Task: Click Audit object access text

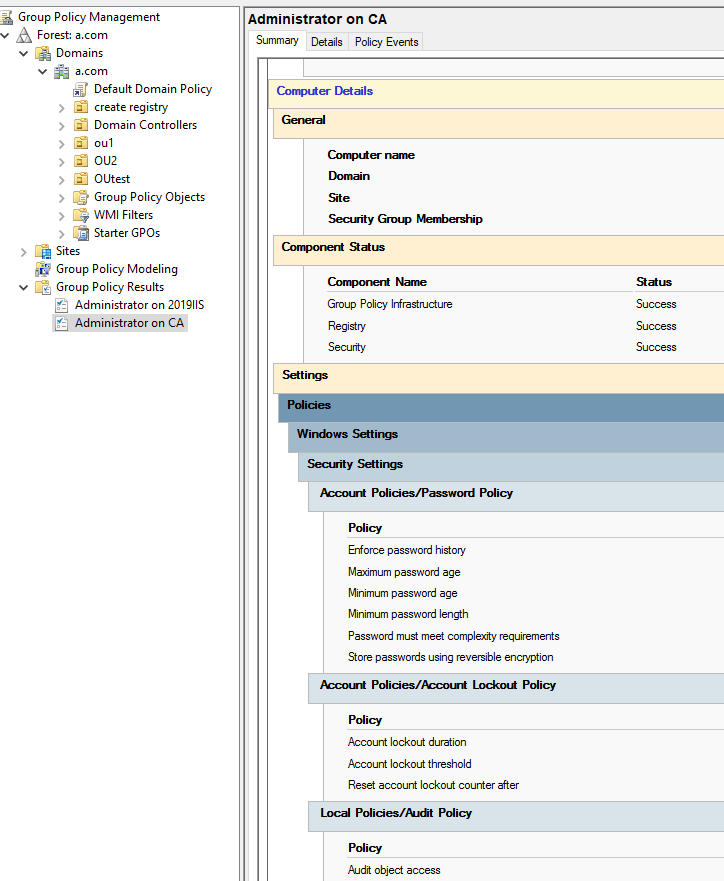Action: tap(394, 870)
